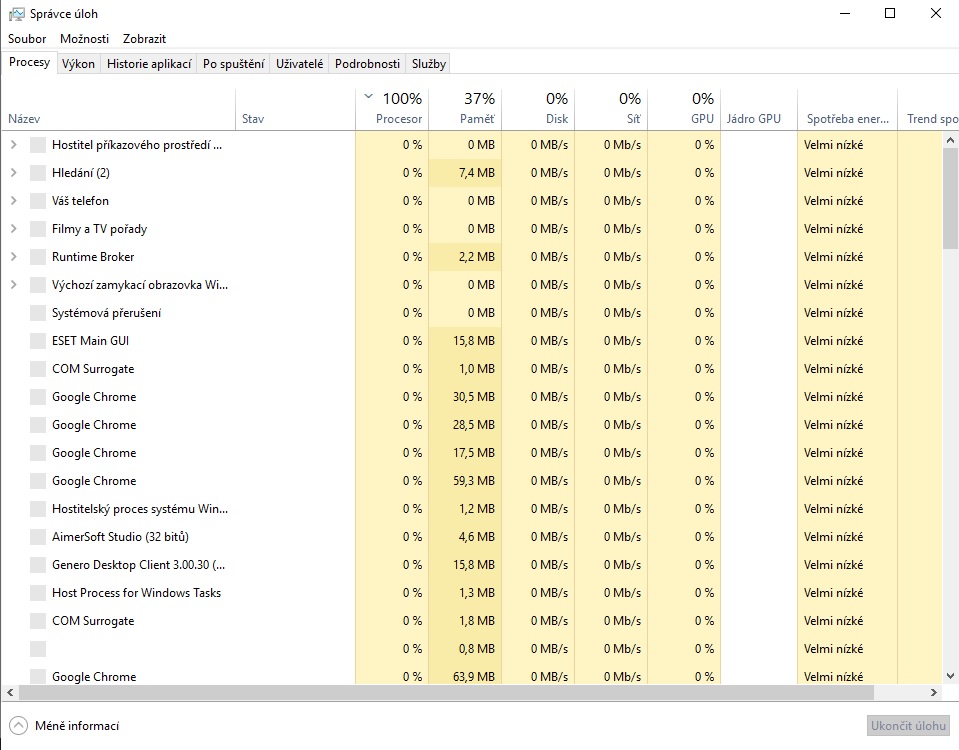Expand the Hostitel příkazového prostředí entry
The width and height of the screenshot is (959, 750).
point(13,145)
